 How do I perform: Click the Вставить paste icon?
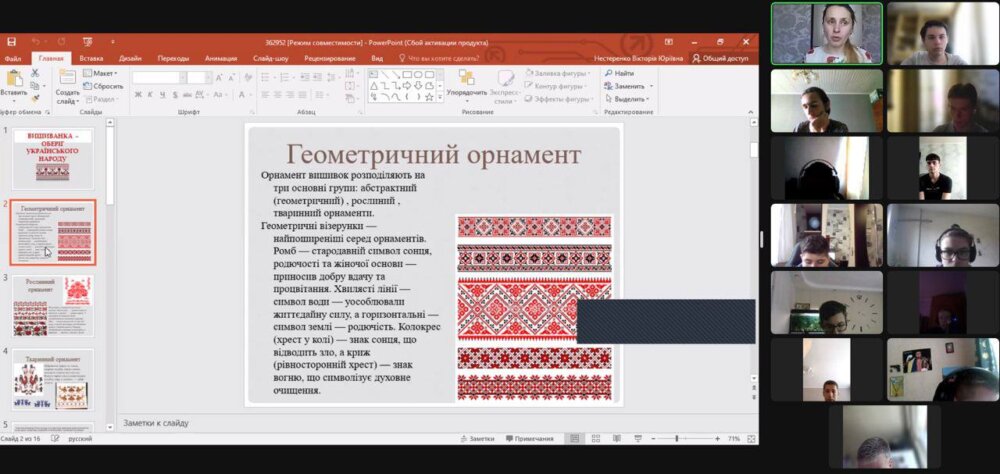14,78
